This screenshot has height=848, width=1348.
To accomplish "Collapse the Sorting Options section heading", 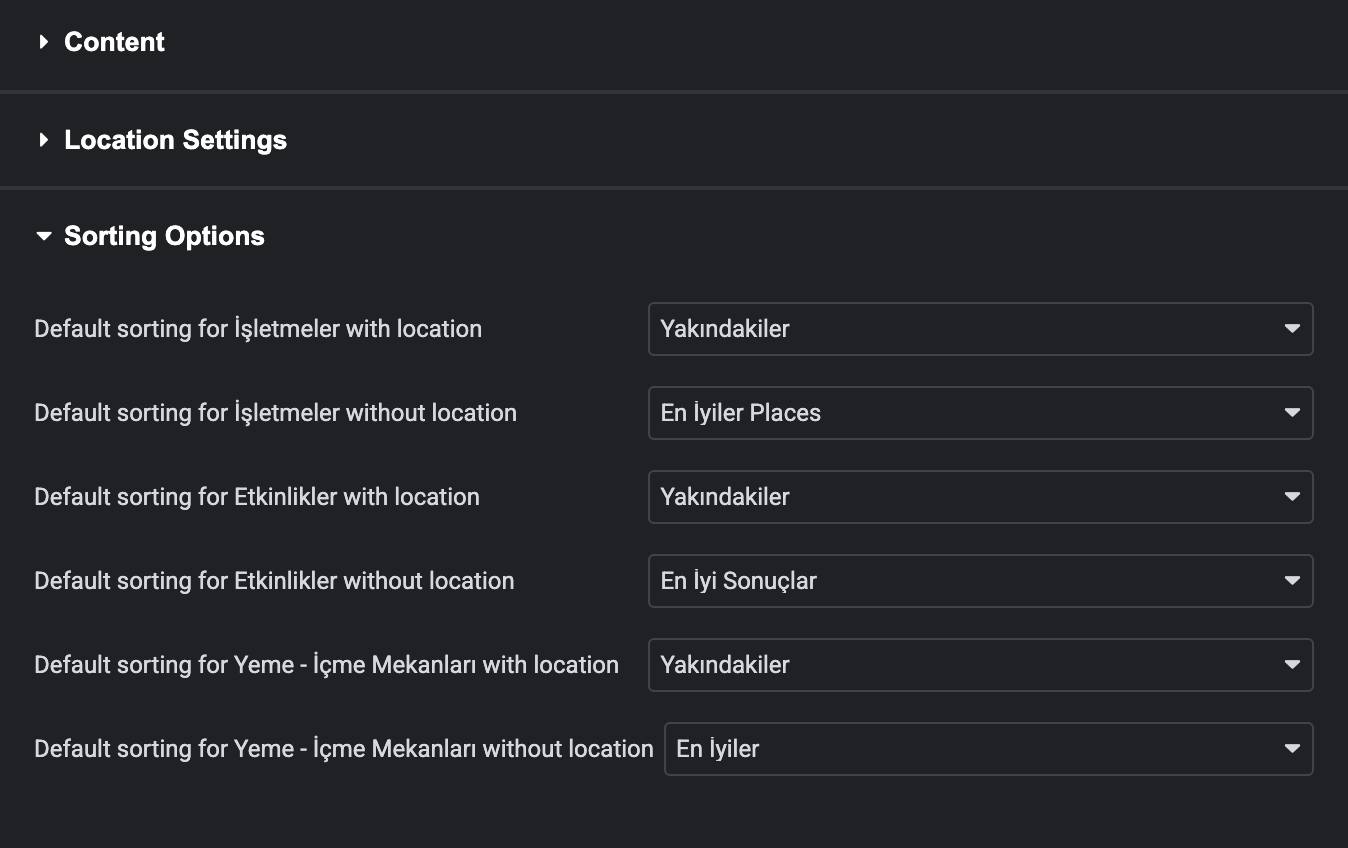I will 164,237.
